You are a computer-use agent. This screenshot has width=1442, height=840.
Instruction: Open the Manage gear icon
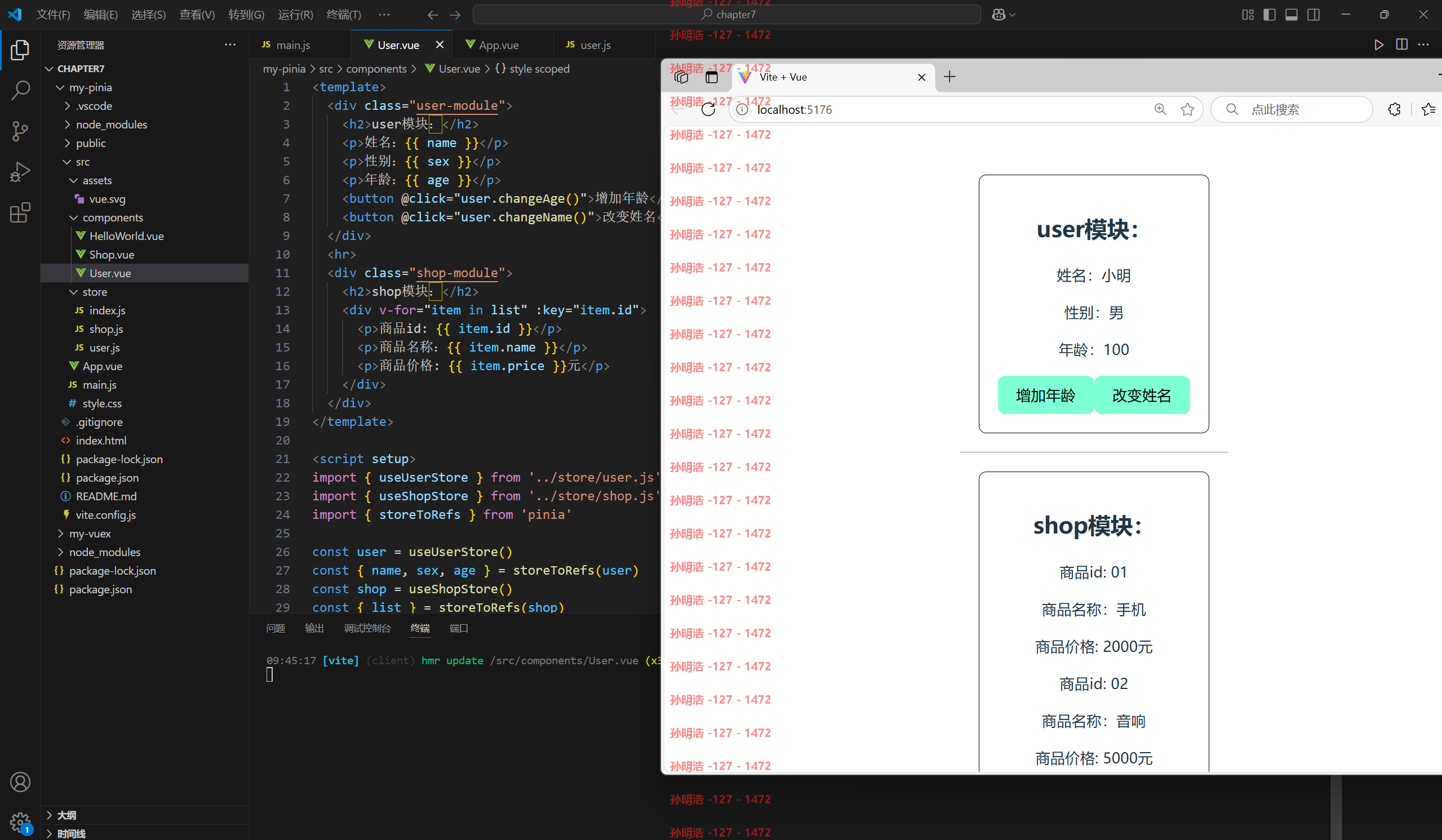20,823
